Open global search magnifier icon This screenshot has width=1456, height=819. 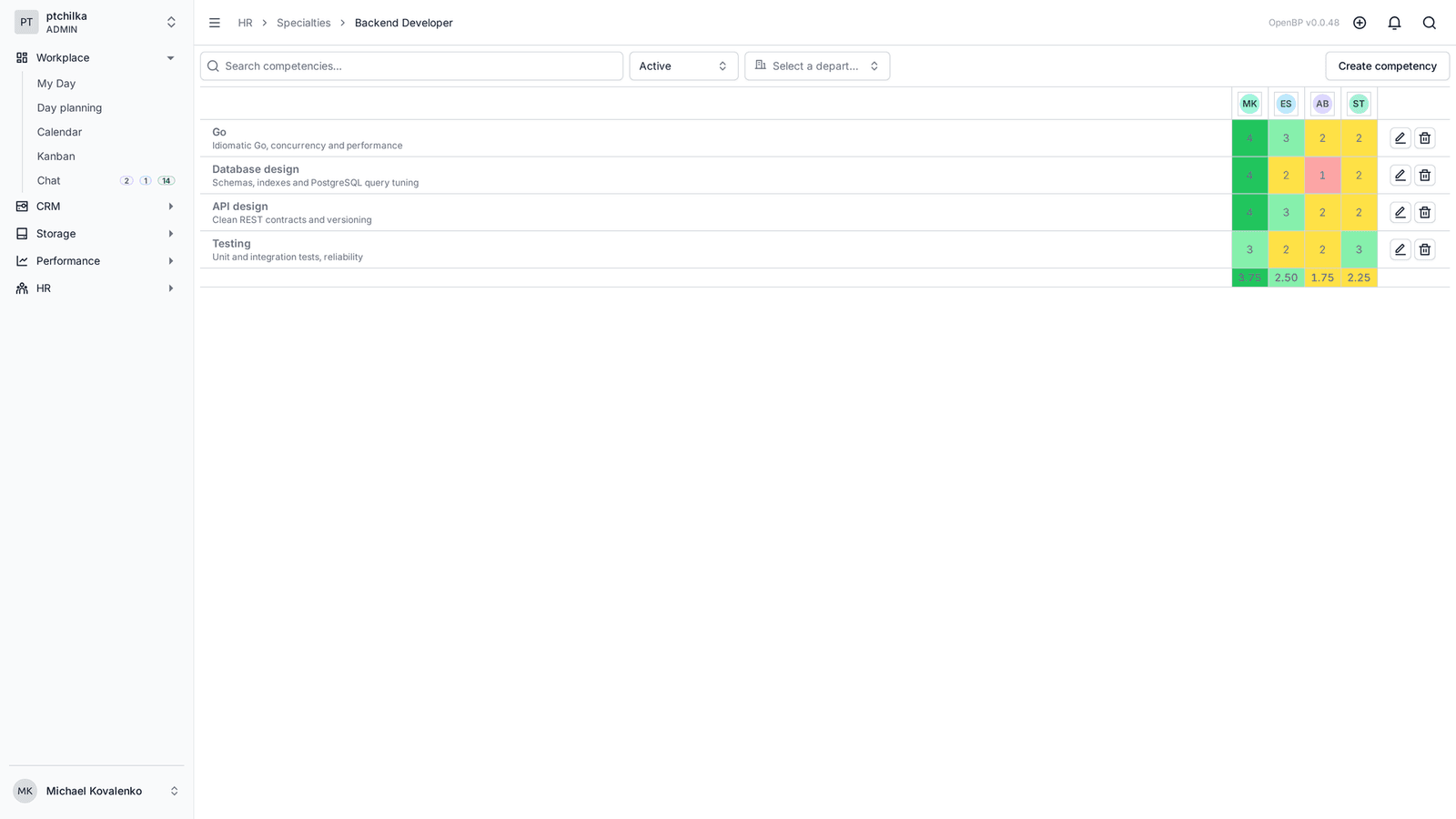[x=1430, y=23]
